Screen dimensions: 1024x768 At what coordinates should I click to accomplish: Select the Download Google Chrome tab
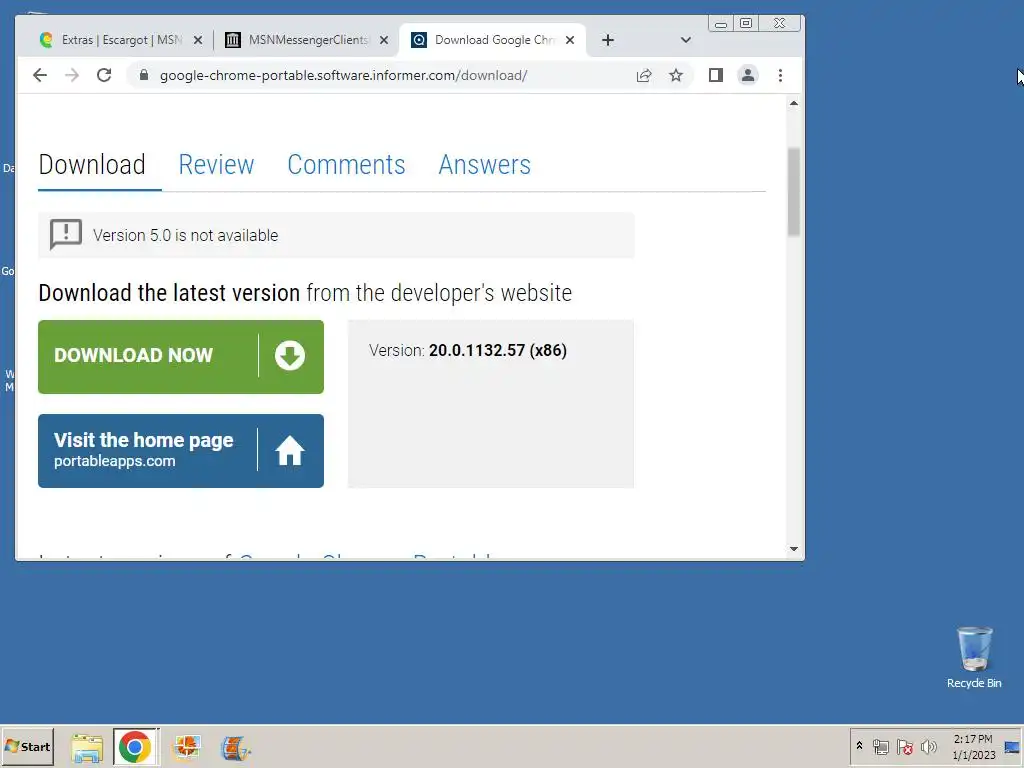pos(490,40)
